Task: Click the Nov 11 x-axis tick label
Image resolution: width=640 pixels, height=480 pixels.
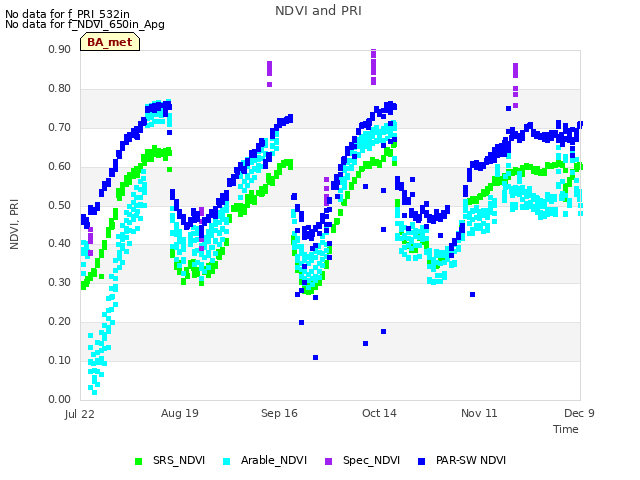Action: (479, 413)
